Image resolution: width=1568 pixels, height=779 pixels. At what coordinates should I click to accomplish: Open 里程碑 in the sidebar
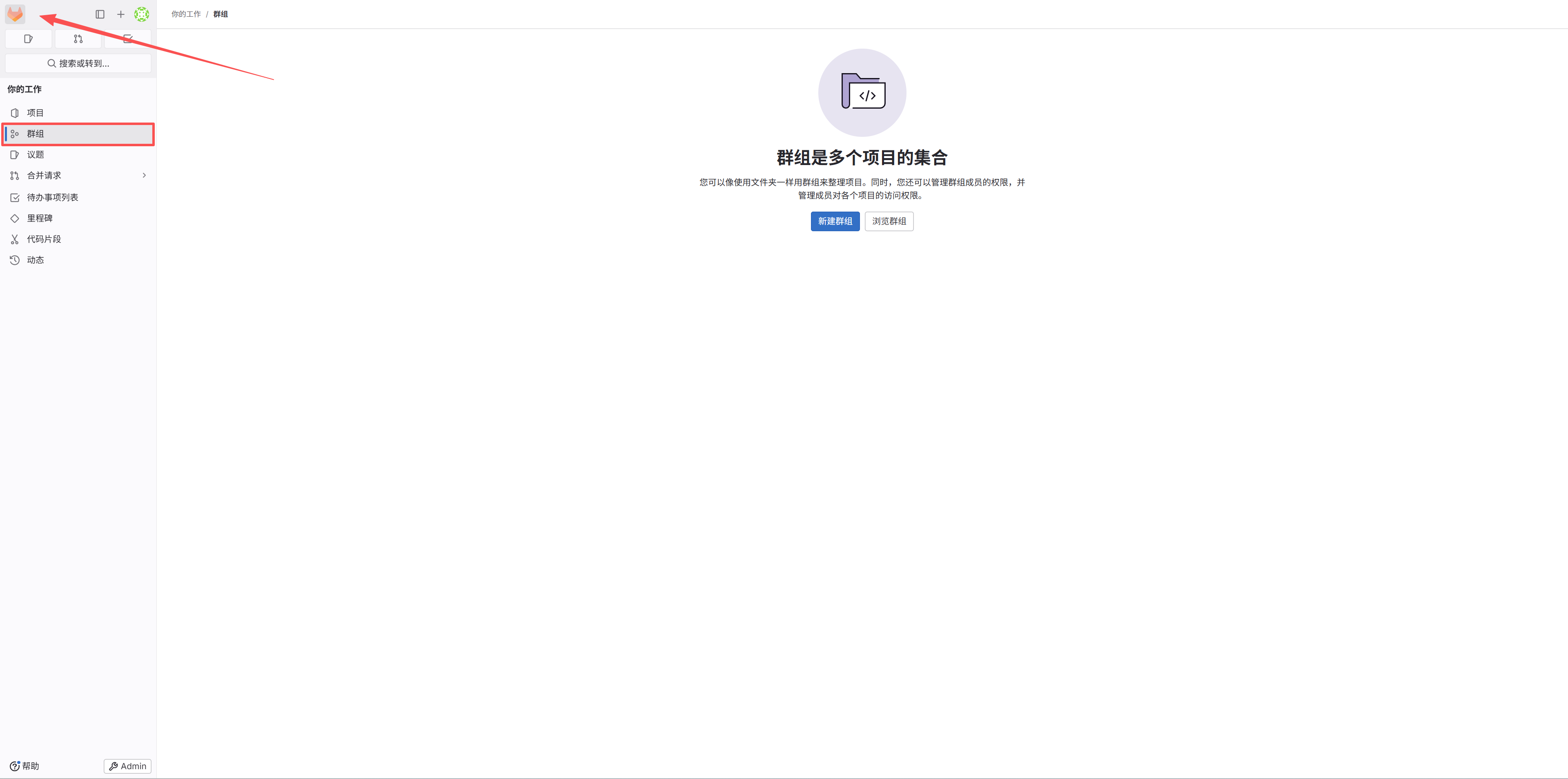pyautogui.click(x=78, y=218)
